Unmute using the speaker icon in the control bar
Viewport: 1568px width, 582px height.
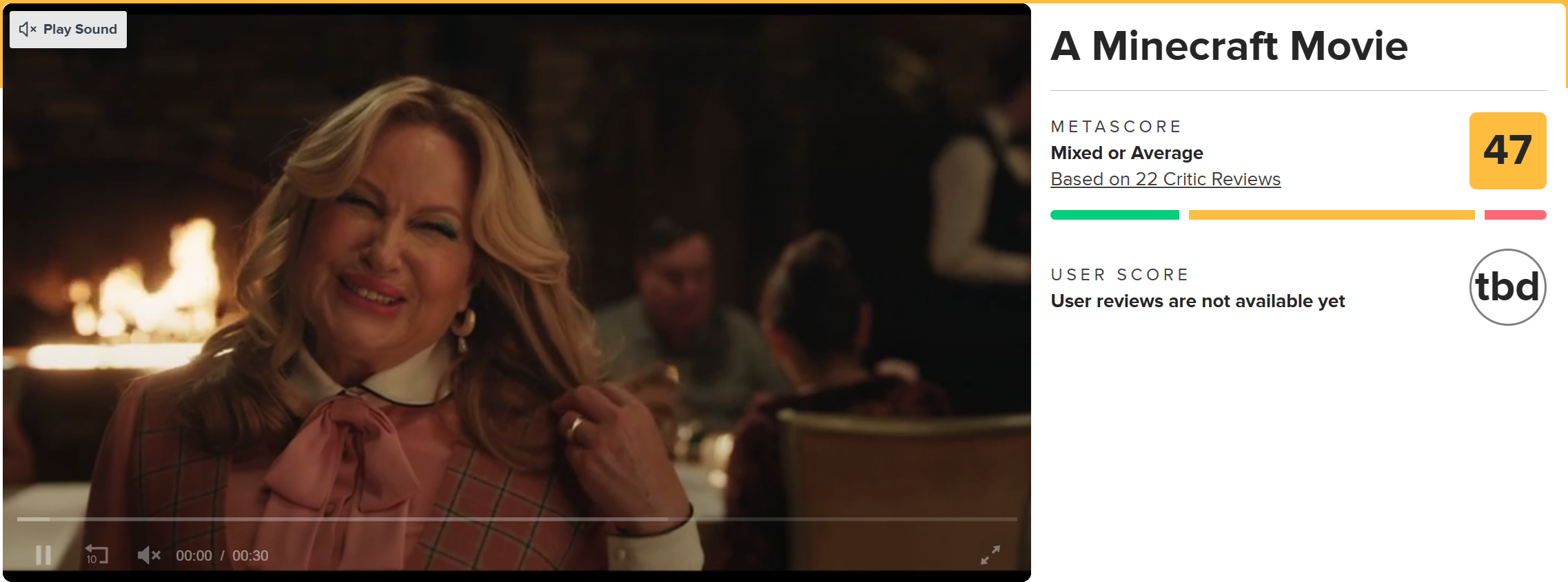coord(148,555)
